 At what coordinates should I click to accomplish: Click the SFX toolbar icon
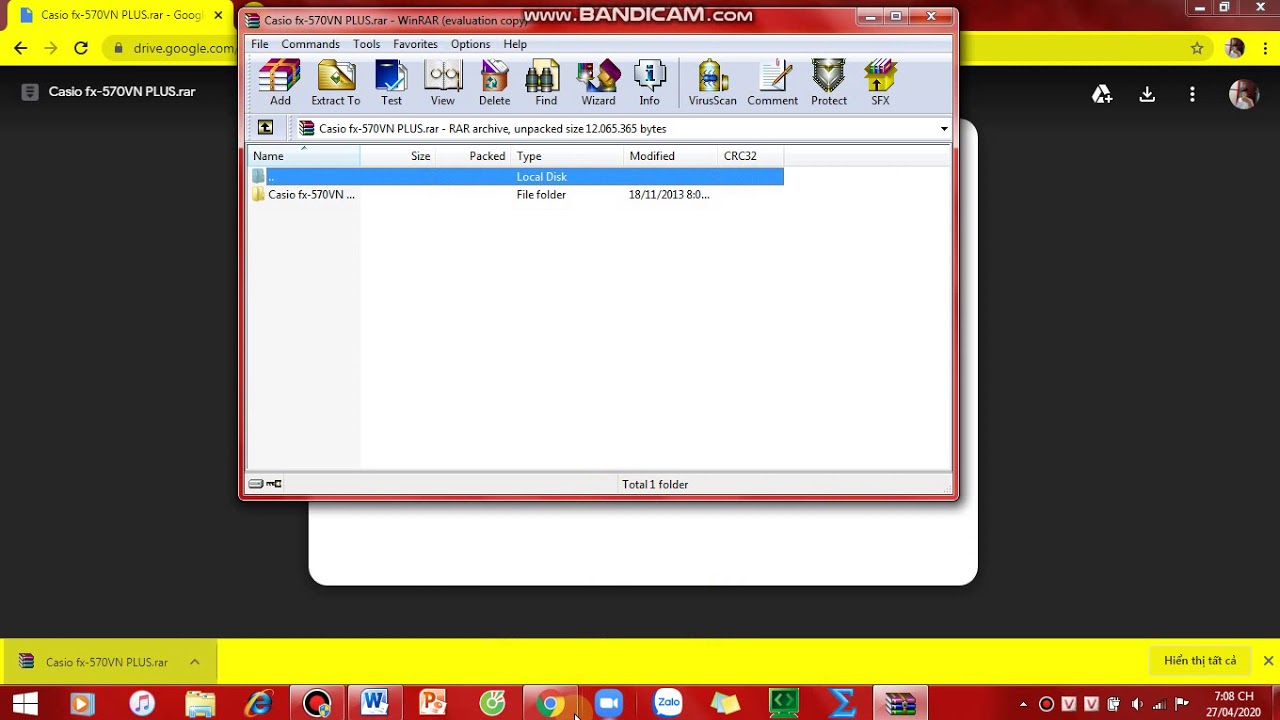[x=880, y=83]
